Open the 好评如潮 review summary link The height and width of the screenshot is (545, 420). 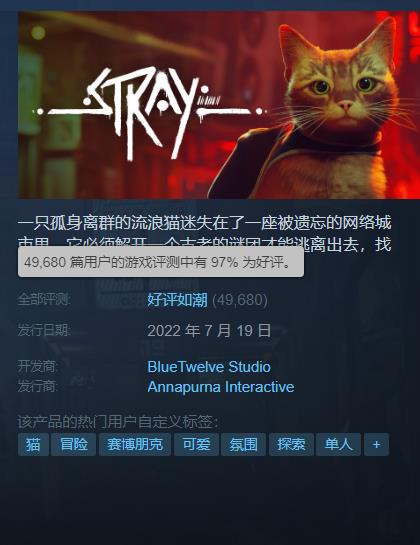pos(177,300)
